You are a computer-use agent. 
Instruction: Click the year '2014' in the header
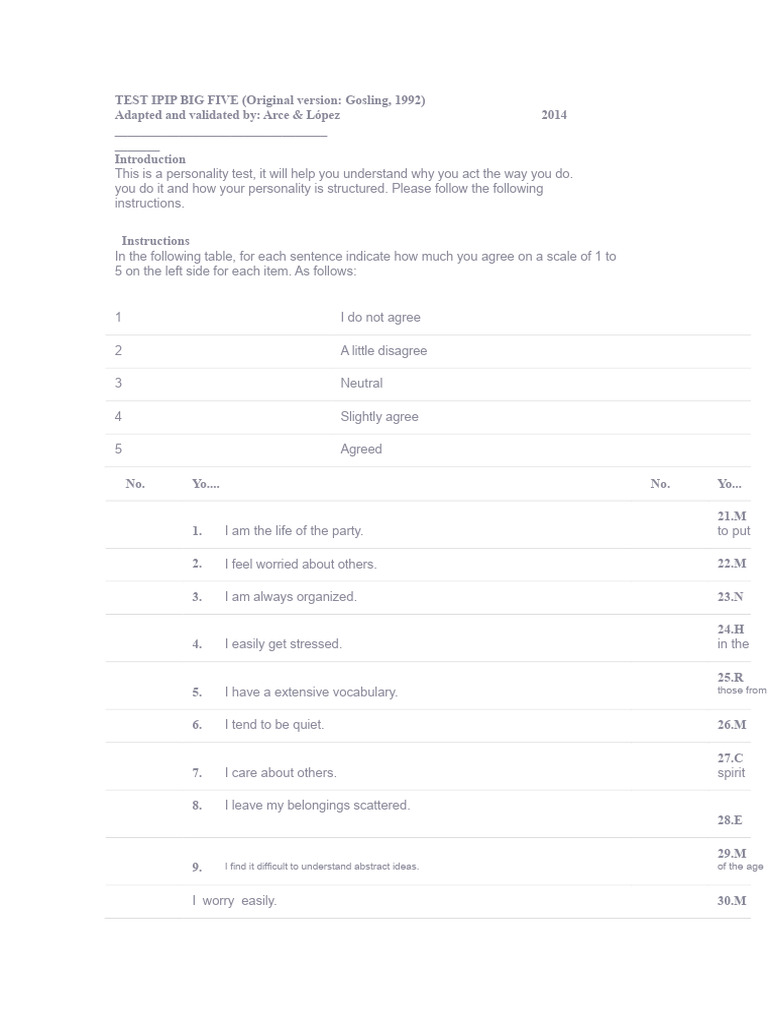[x=554, y=115]
